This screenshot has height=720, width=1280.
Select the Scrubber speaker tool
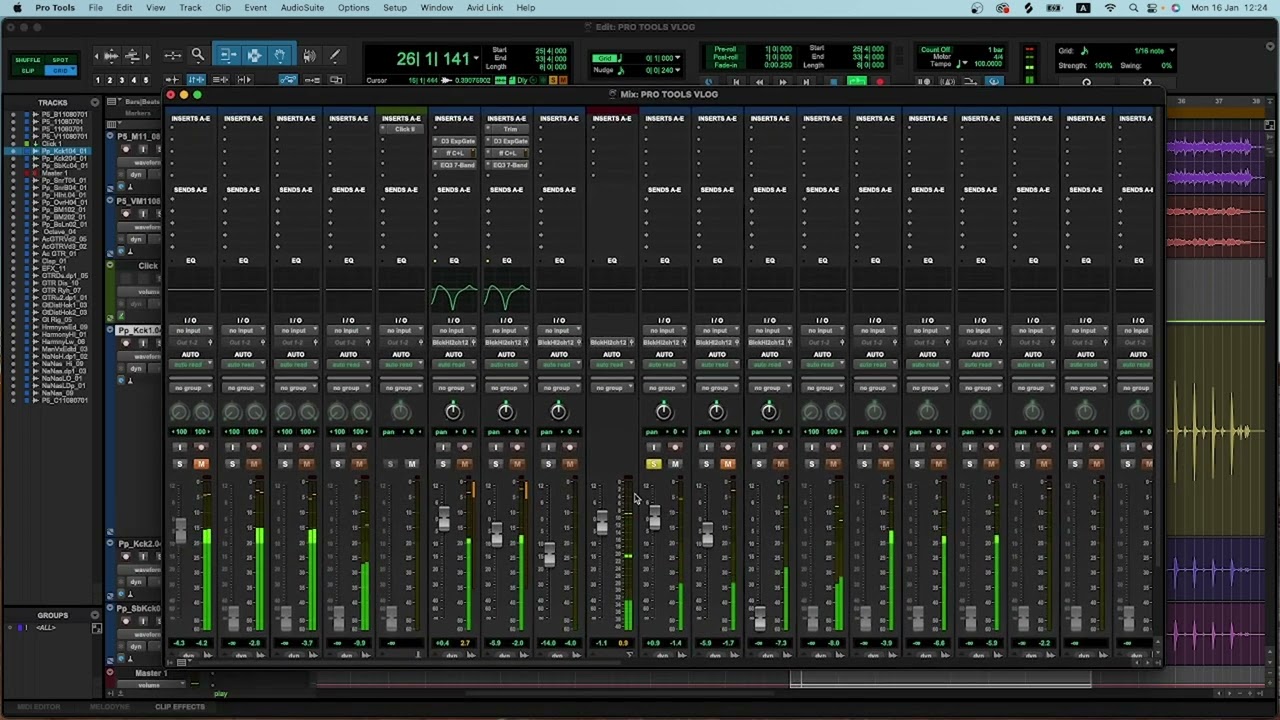309,56
